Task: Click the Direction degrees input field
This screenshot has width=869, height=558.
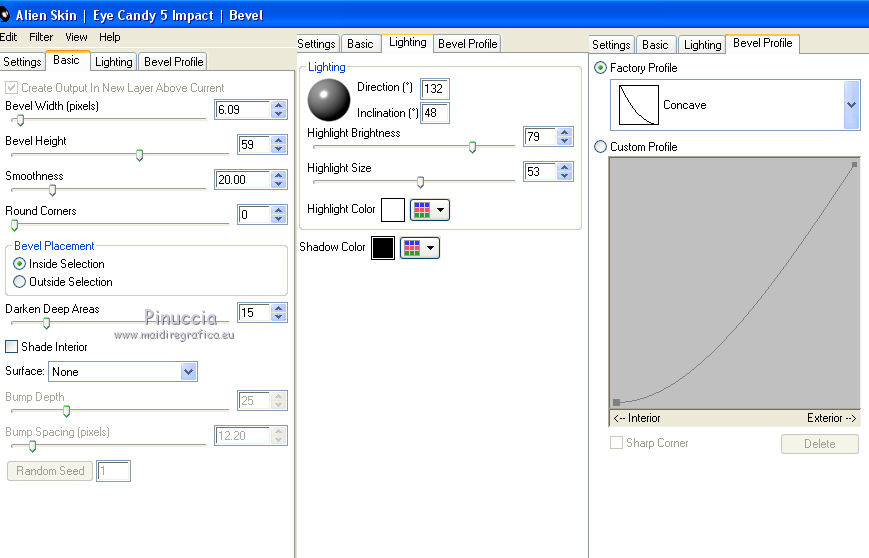Action: pyautogui.click(x=434, y=89)
